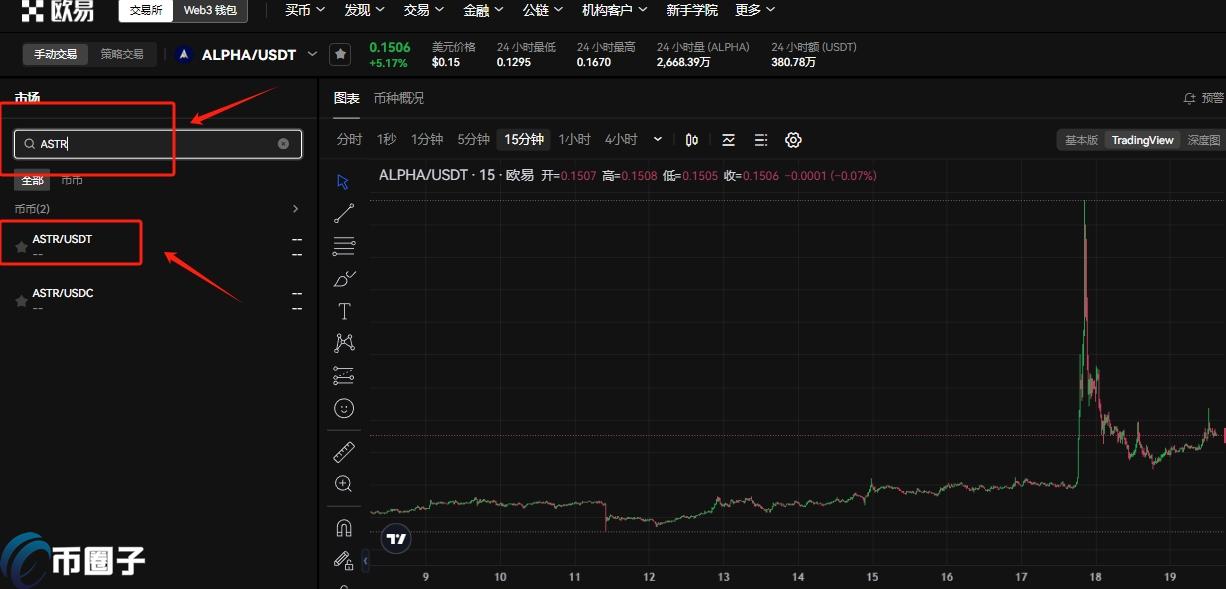
Task: Select the zoom-in magnifier tool
Action: tap(344, 484)
